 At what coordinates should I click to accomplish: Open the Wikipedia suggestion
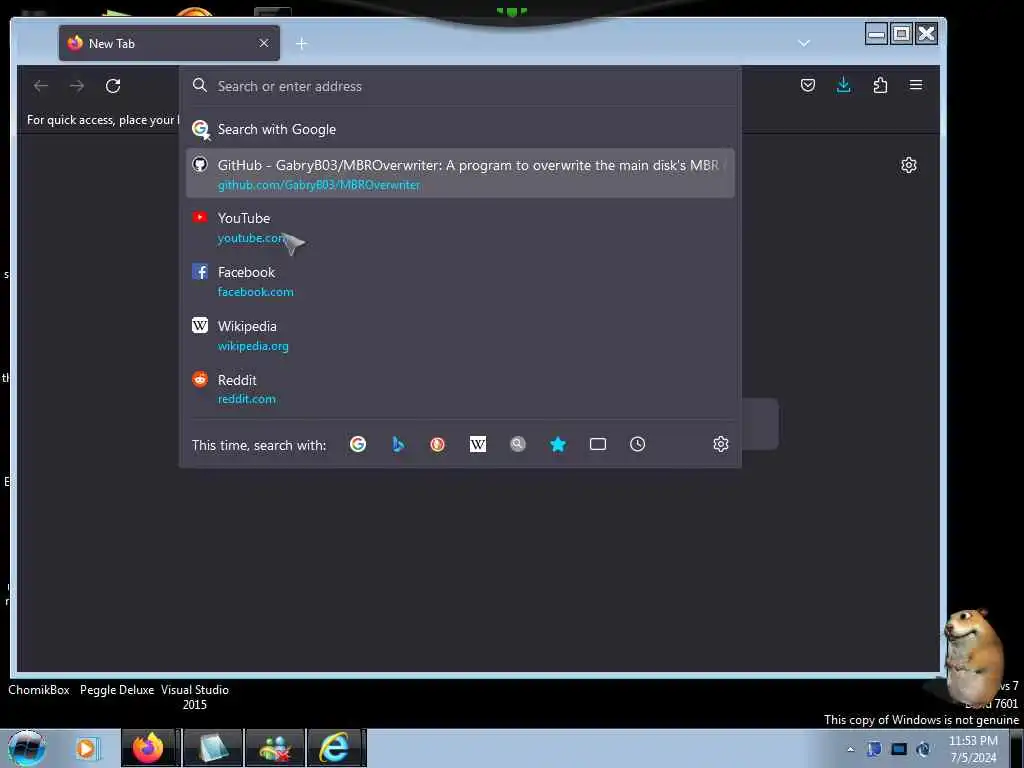pyautogui.click(x=460, y=335)
